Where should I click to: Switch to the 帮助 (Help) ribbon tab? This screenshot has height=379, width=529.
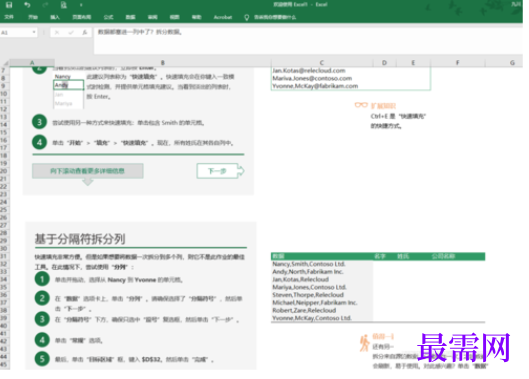coord(196,17)
